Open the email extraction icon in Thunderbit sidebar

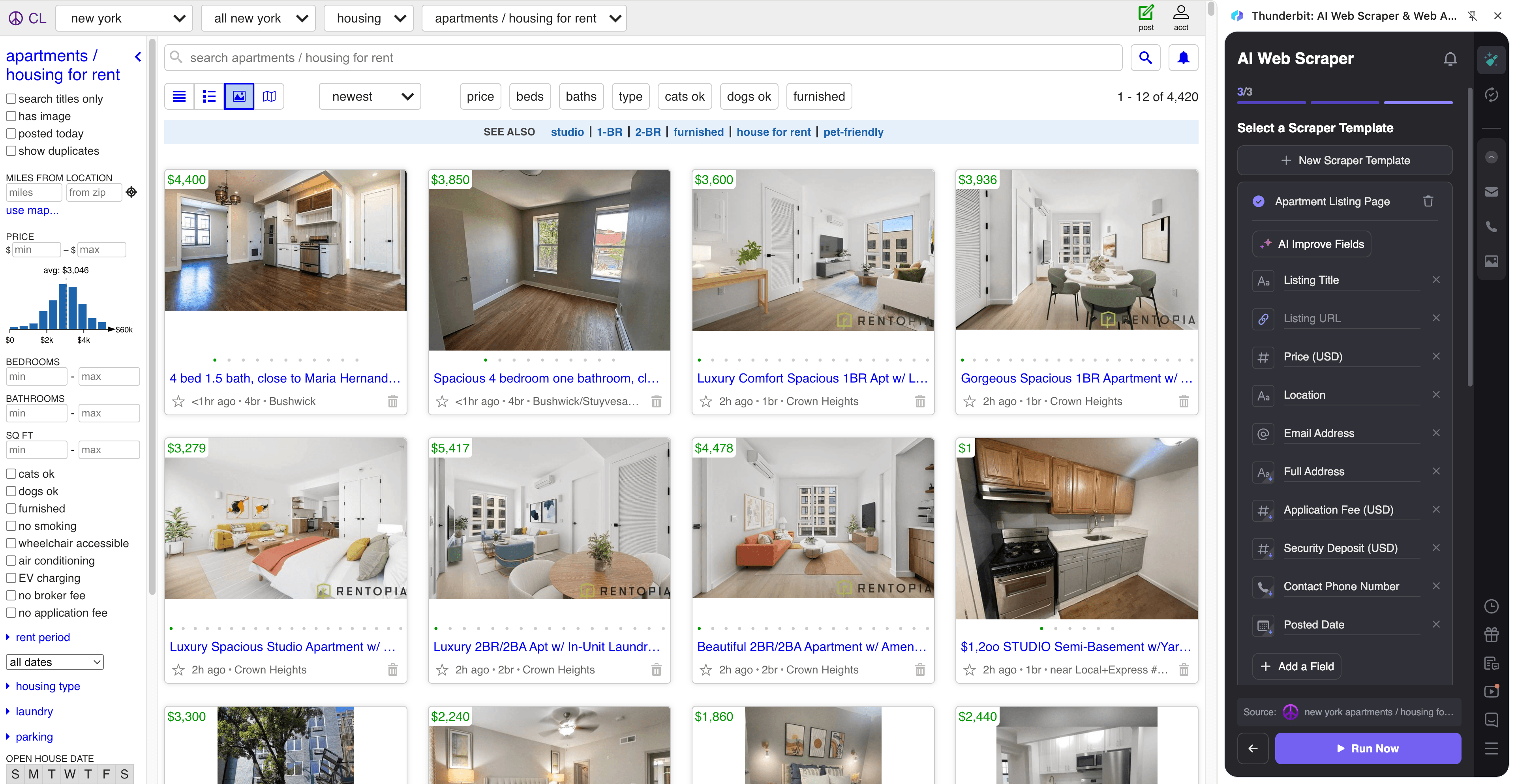(1492, 191)
